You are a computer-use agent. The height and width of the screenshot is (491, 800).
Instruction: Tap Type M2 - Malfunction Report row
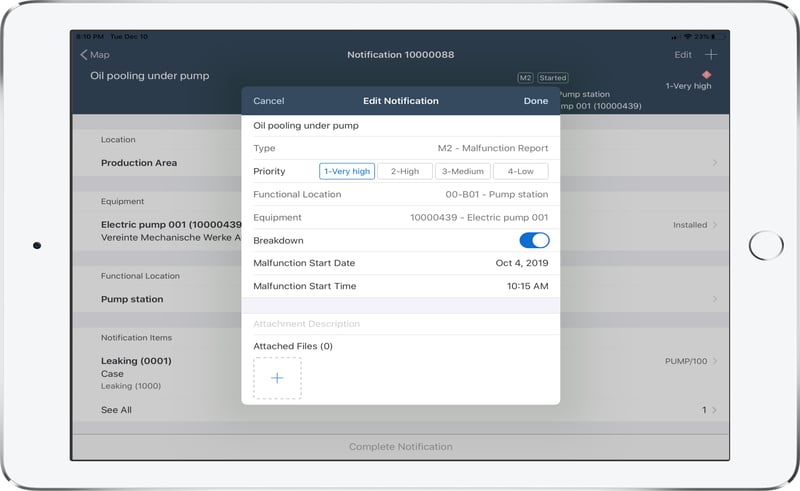[401, 149]
